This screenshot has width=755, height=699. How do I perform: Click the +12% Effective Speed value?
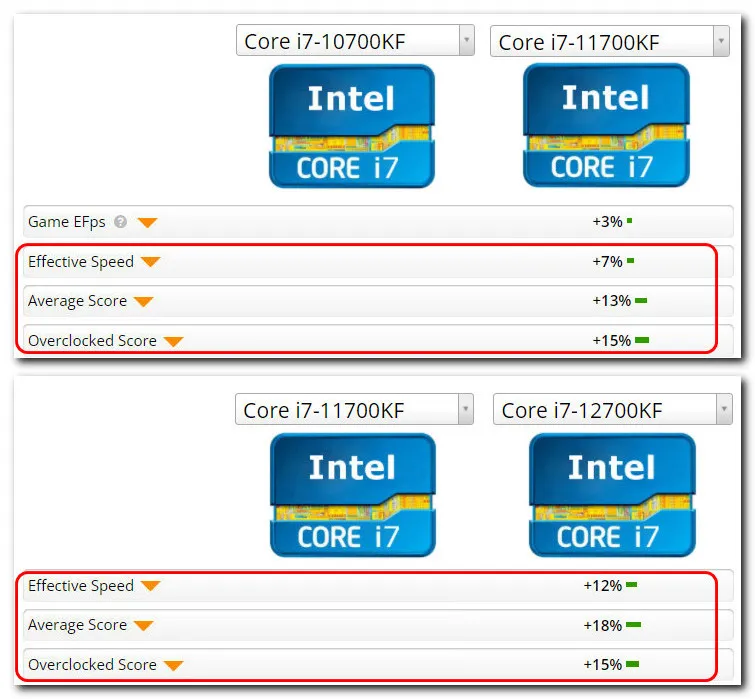tap(603, 586)
